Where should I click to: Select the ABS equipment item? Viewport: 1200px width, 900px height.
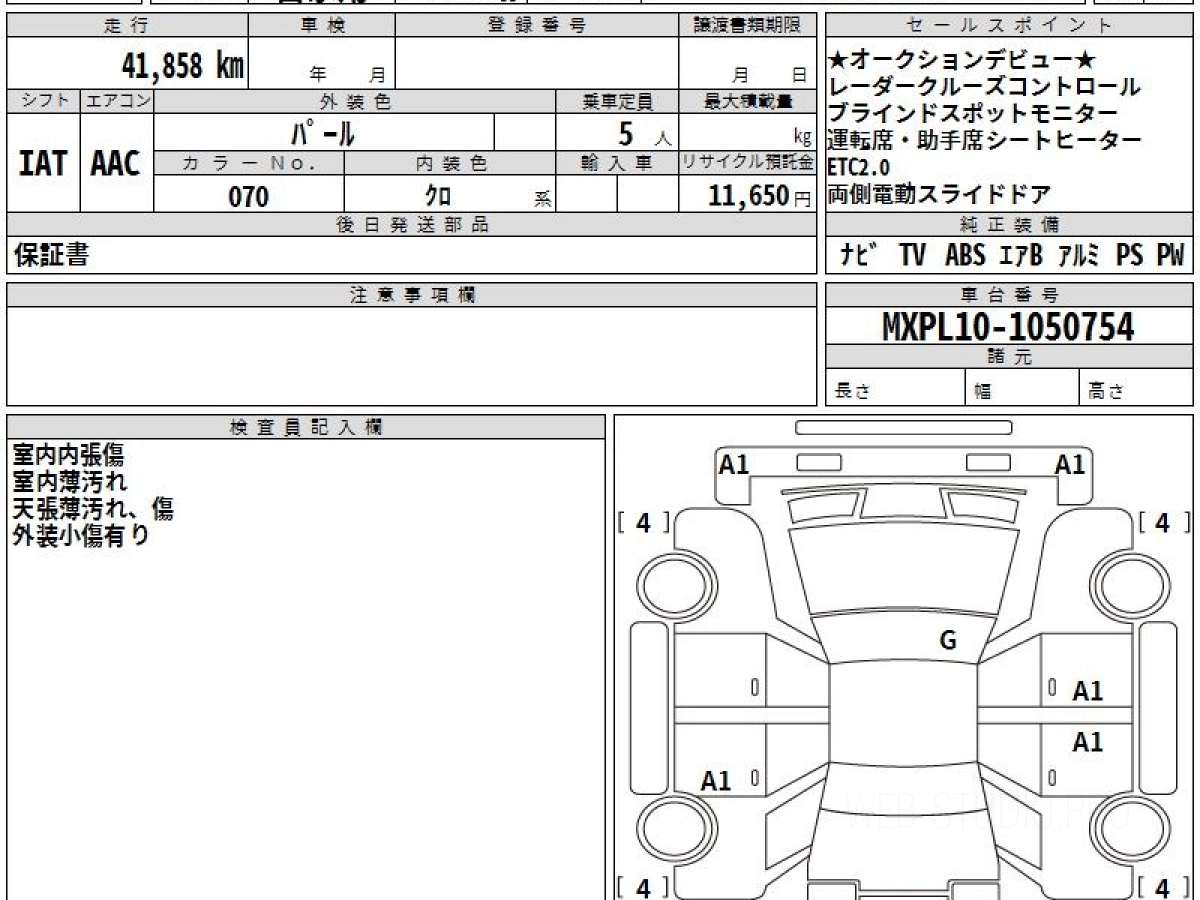[x=965, y=256]
